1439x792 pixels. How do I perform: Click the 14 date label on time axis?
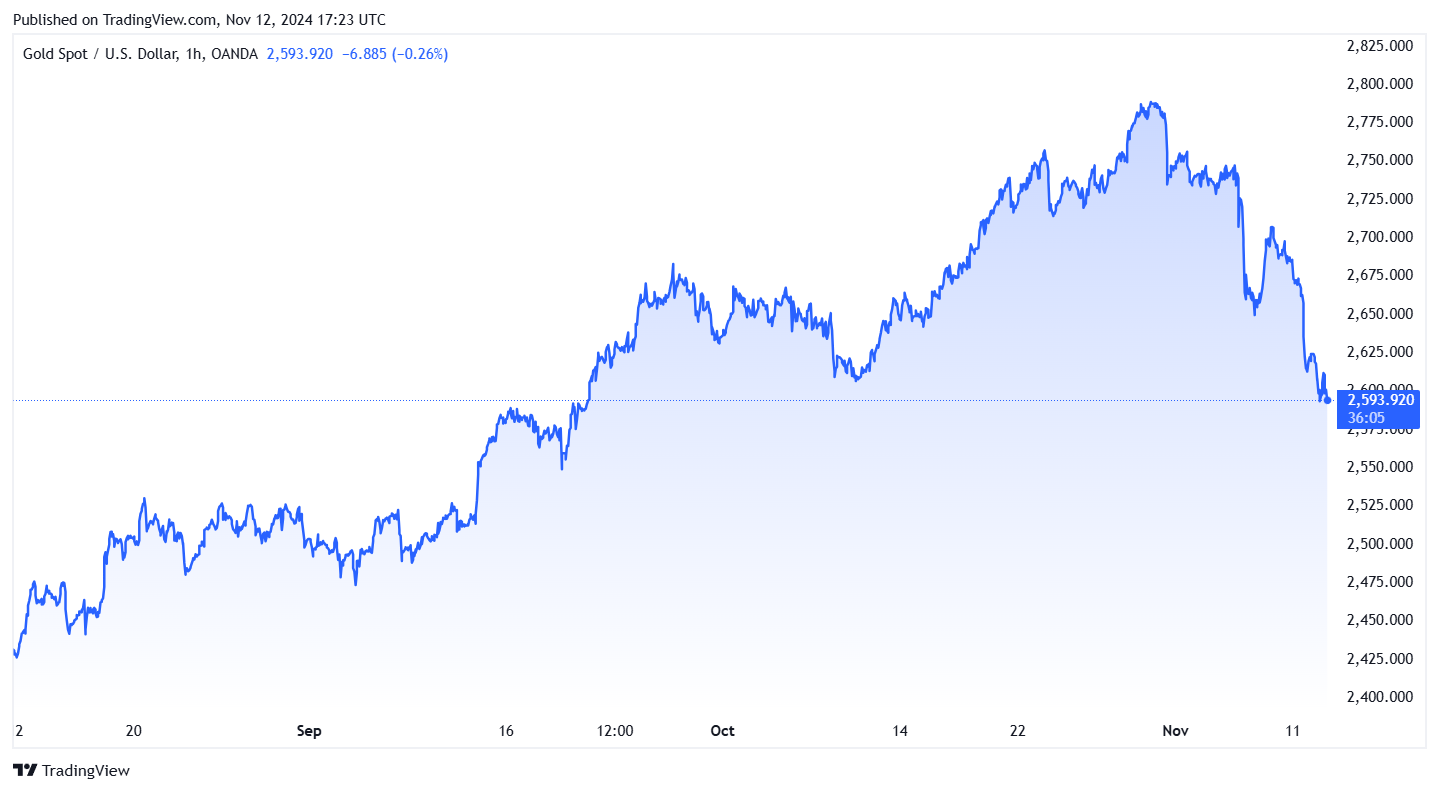[x=901, y=731]
